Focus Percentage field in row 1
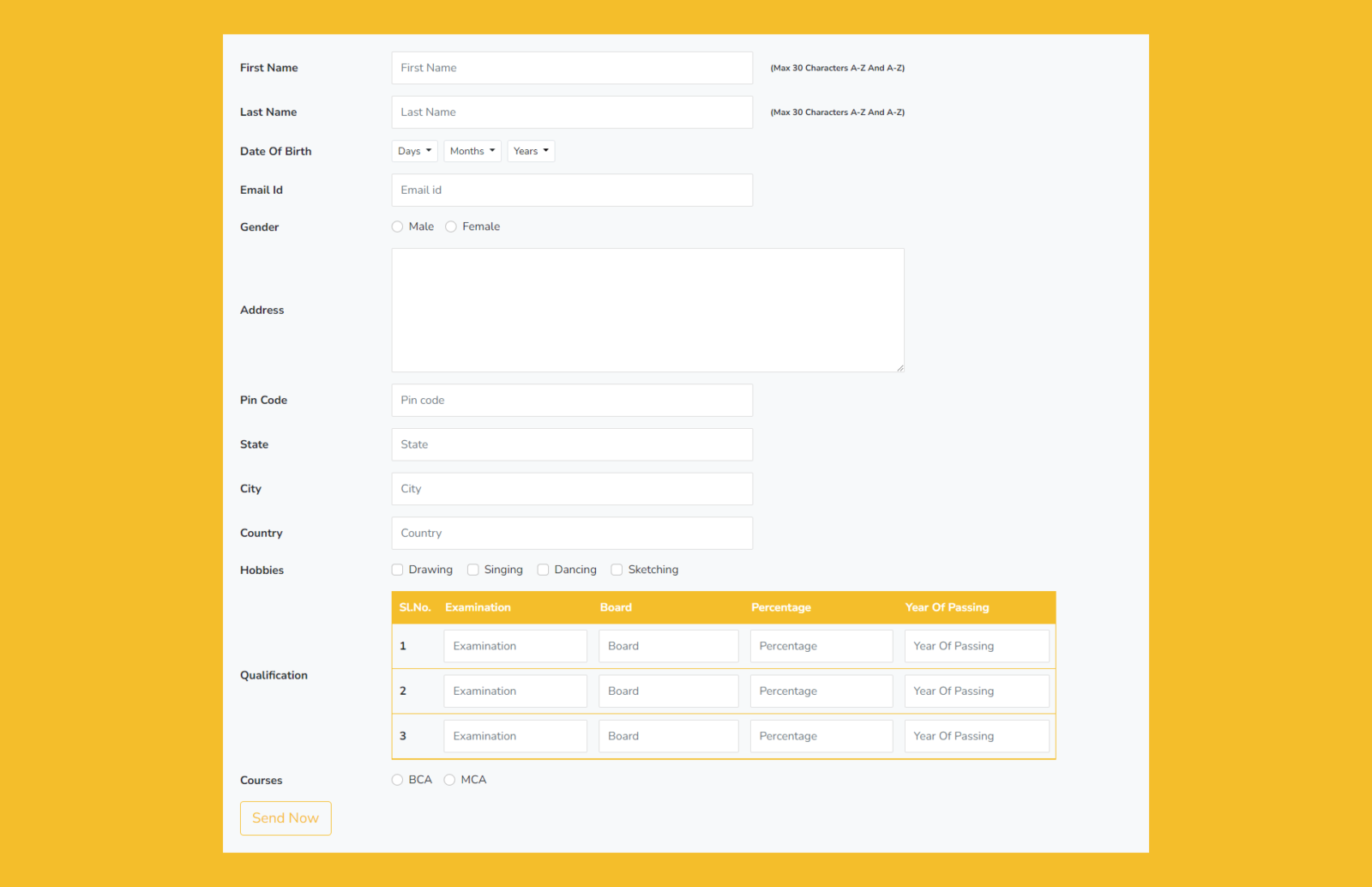The height and width of the screenshot is (887, 1372). [x=821, y=646]
